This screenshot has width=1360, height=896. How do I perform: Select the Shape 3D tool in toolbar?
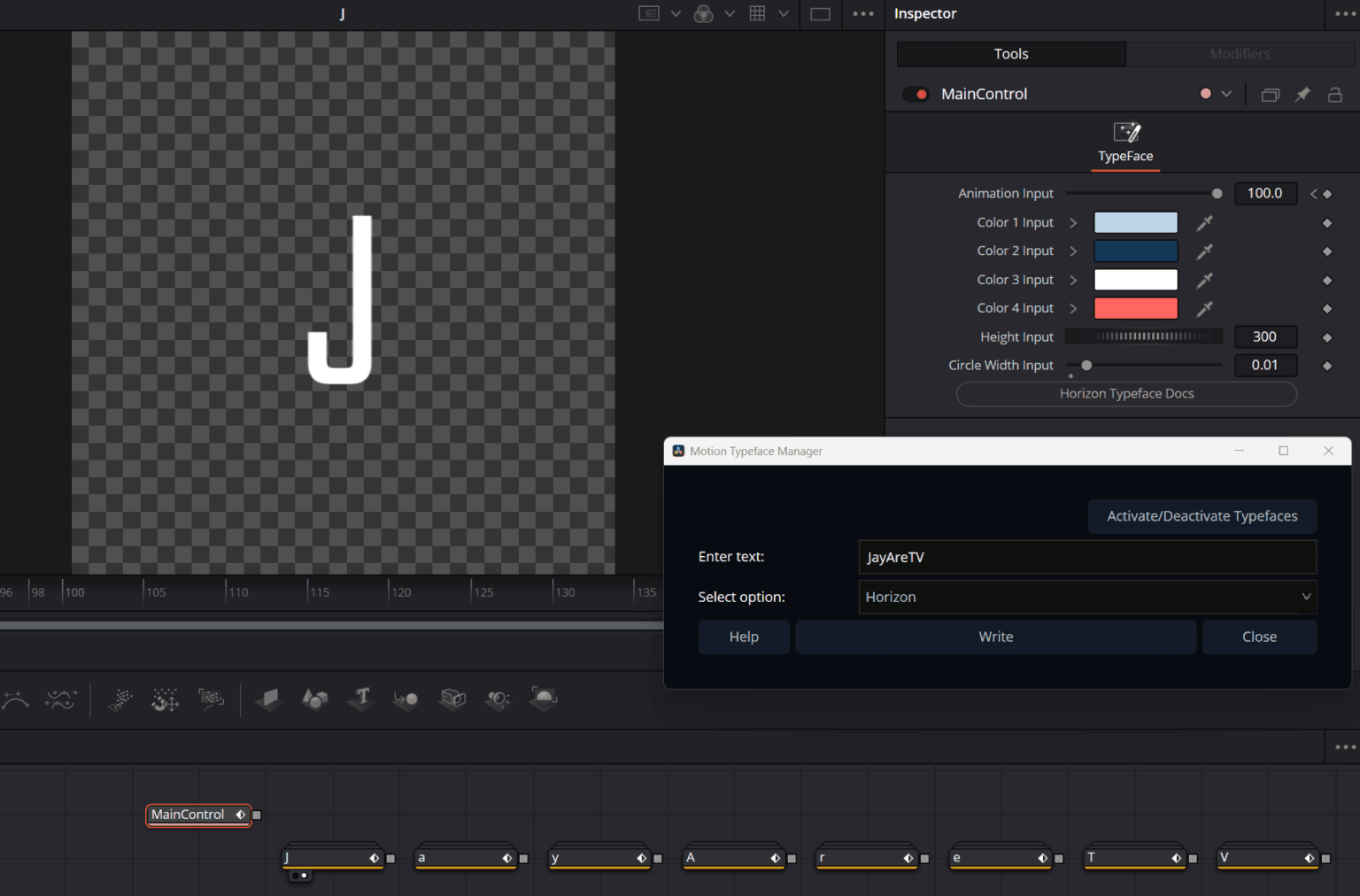point(314,699)
